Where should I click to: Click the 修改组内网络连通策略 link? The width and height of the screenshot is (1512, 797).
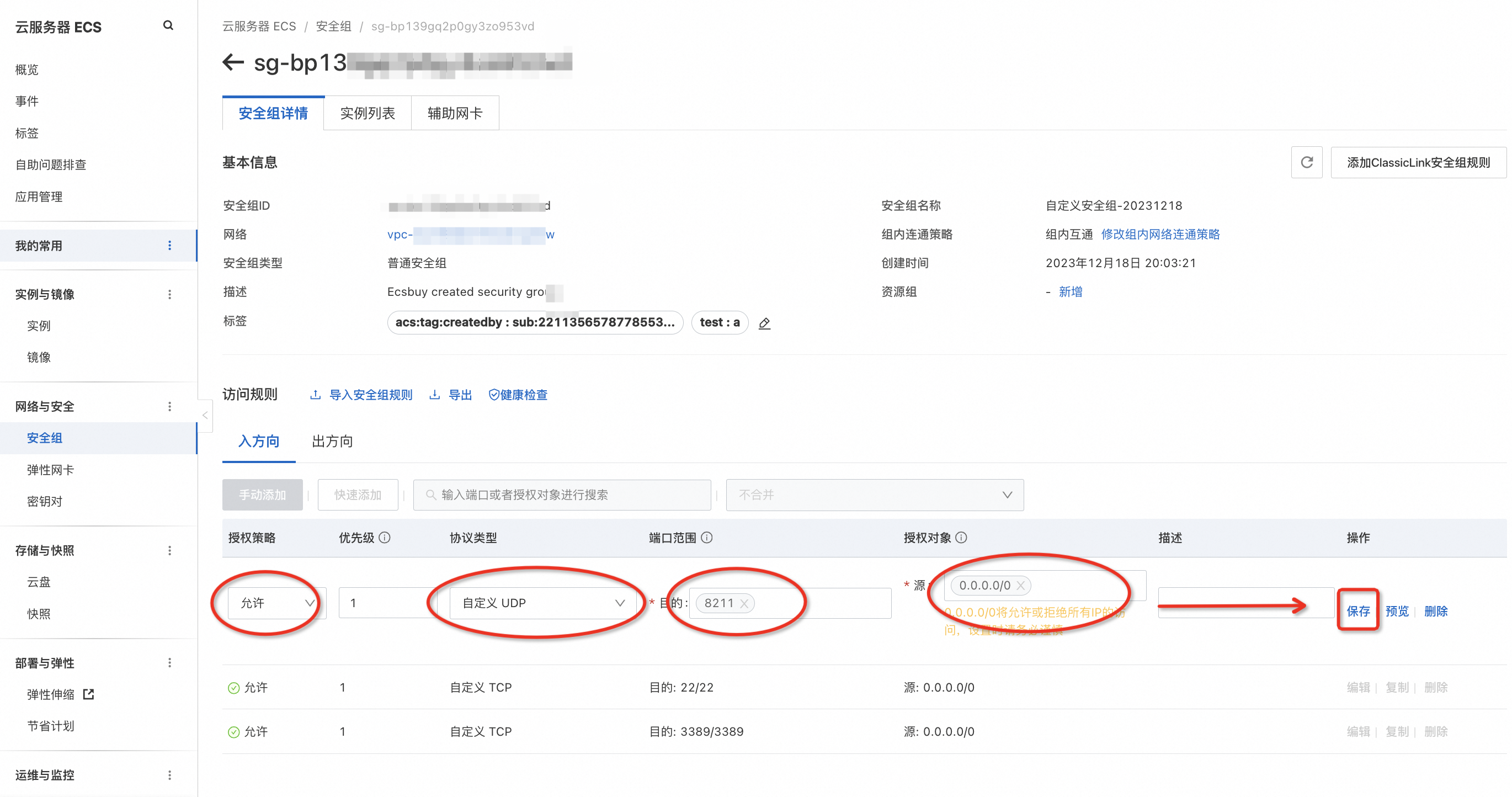click(1160, 234)
